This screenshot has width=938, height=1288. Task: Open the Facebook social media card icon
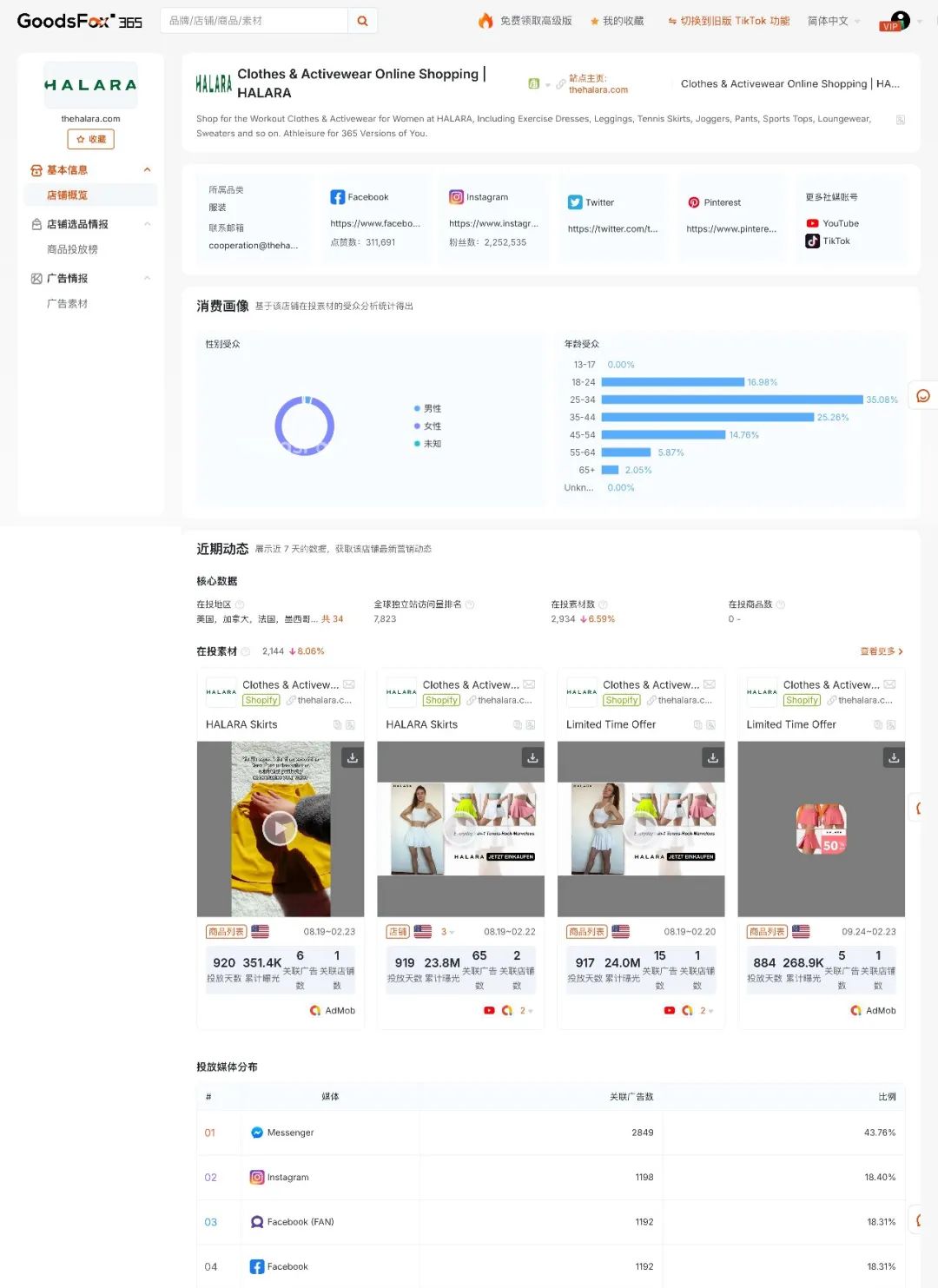click(x=338, y=197)
